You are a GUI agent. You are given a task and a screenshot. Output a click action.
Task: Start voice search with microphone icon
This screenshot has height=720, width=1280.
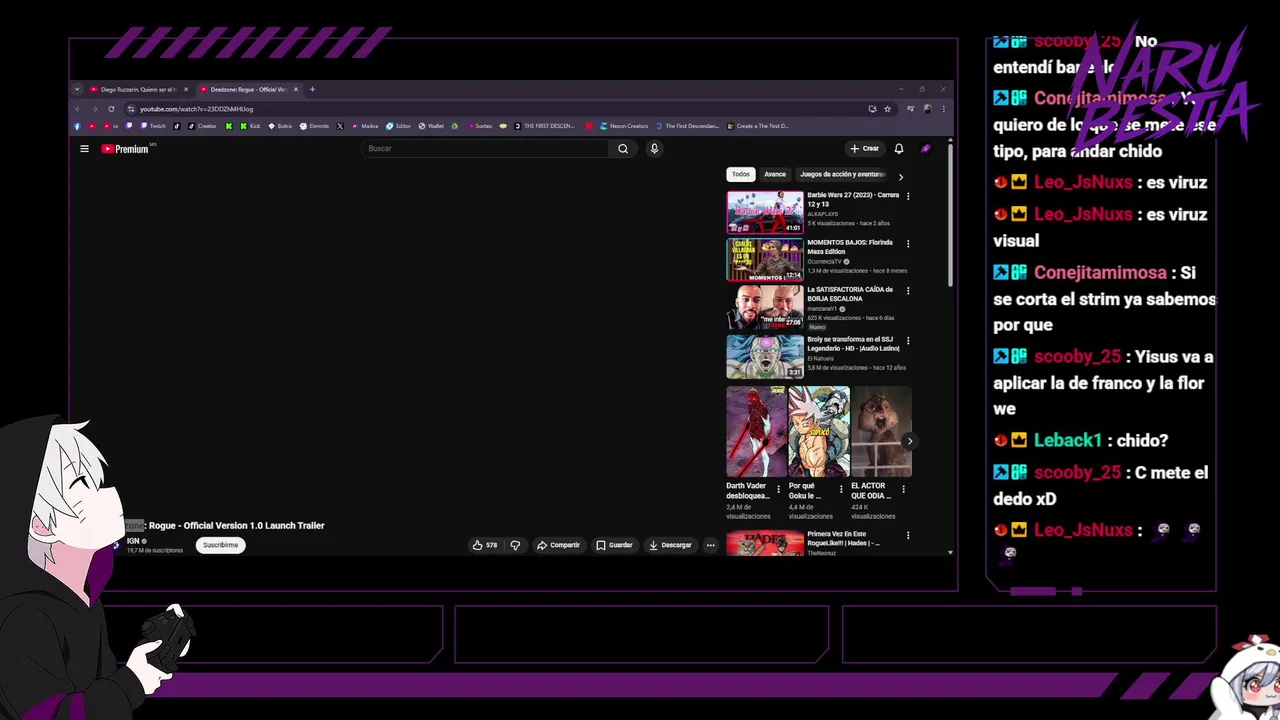(654, 149)
